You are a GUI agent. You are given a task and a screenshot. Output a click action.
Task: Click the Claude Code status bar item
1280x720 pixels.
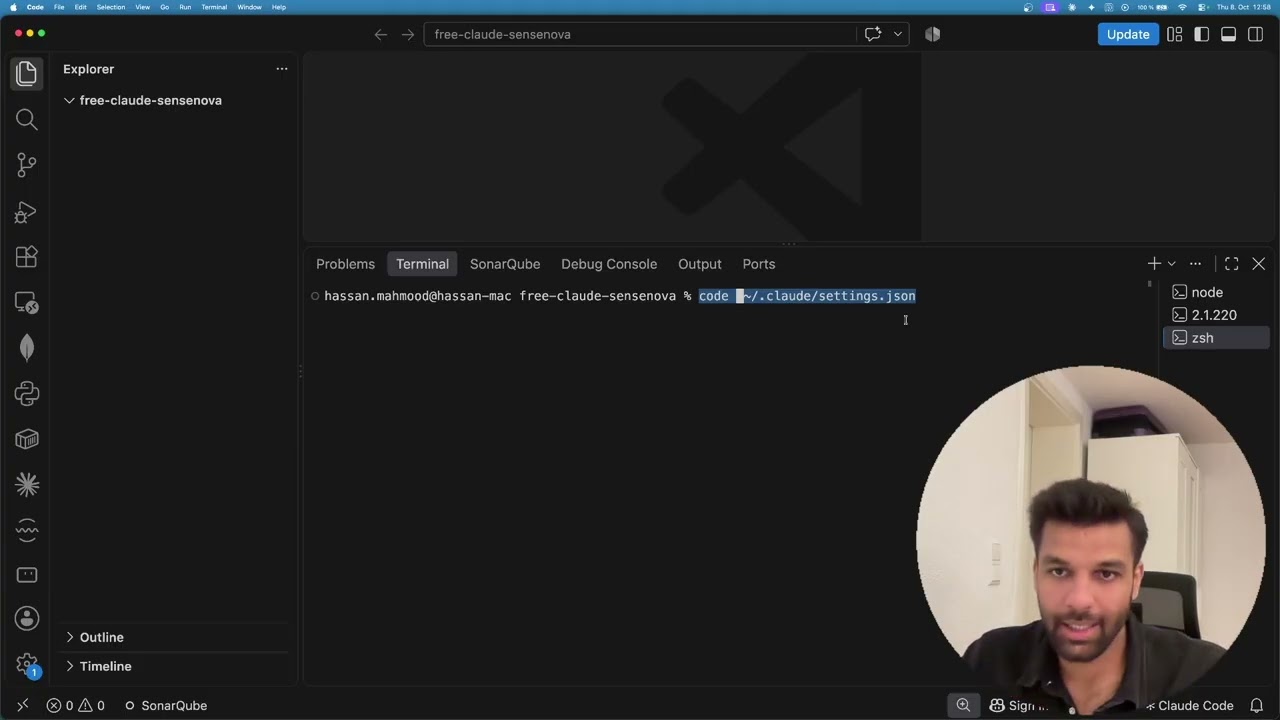[x=1189, y=705]
